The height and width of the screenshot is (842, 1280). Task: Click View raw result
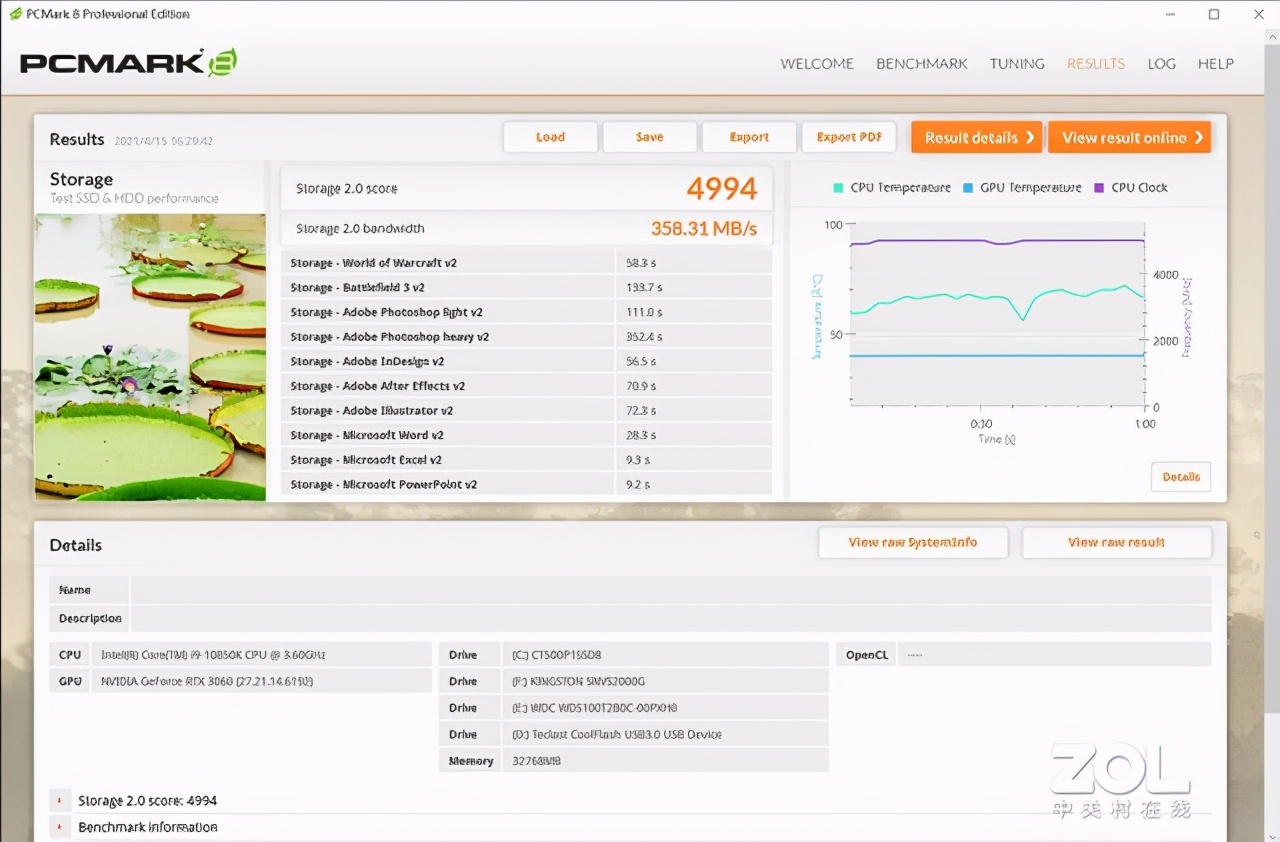(1116, 542)
